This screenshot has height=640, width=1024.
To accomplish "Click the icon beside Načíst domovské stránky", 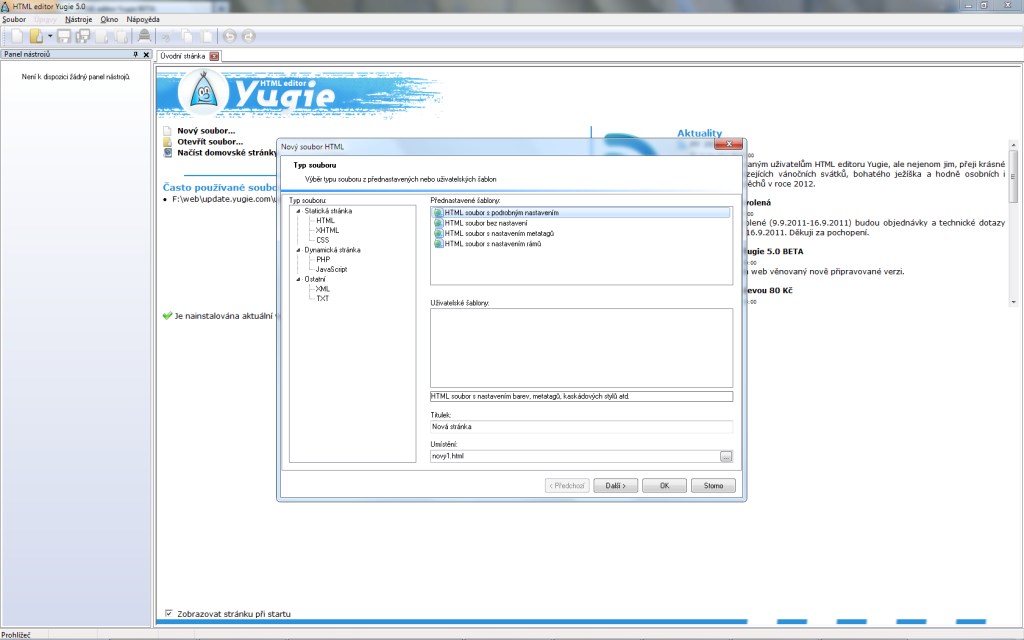I will [x=167, y=153].
